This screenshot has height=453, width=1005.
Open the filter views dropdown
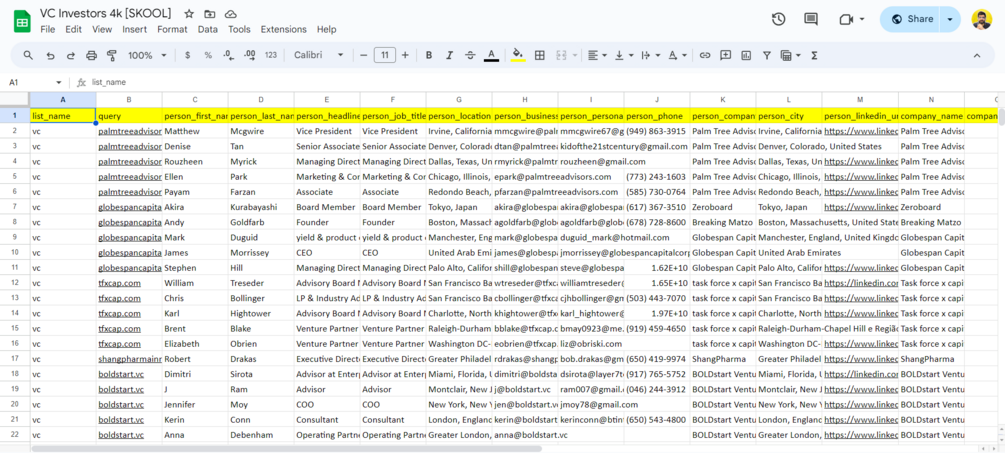(790, 56)
